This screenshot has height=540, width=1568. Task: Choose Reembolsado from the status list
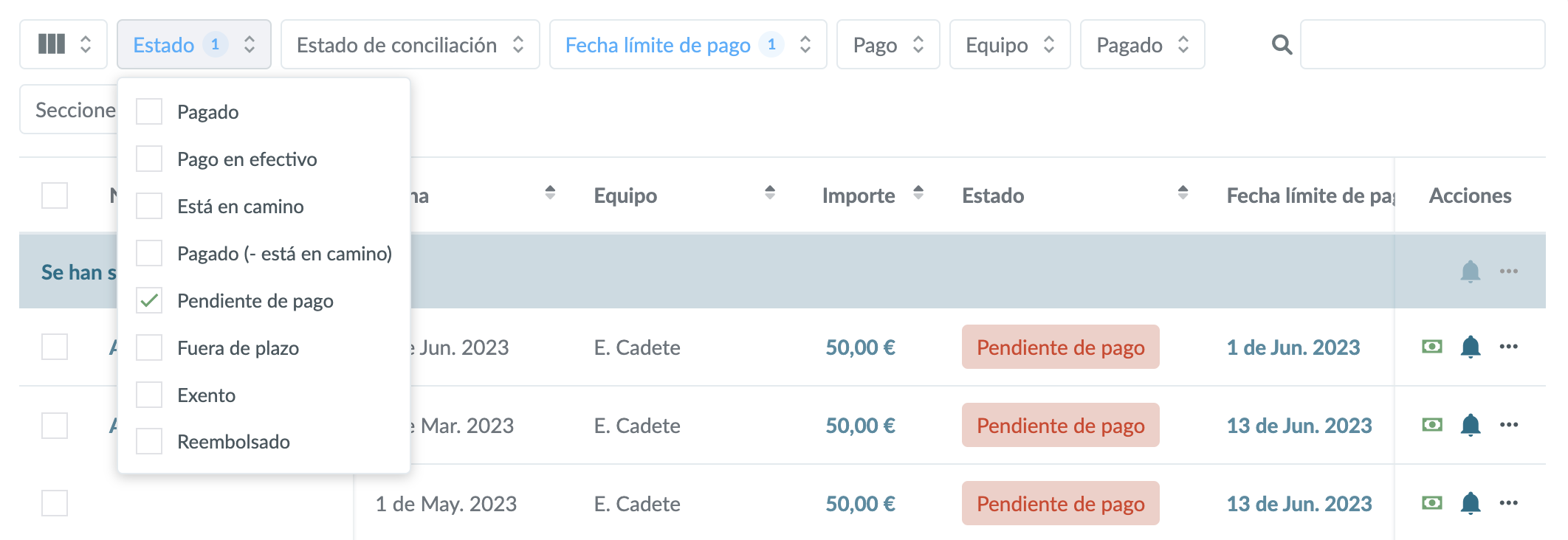[x=149, y=442]
